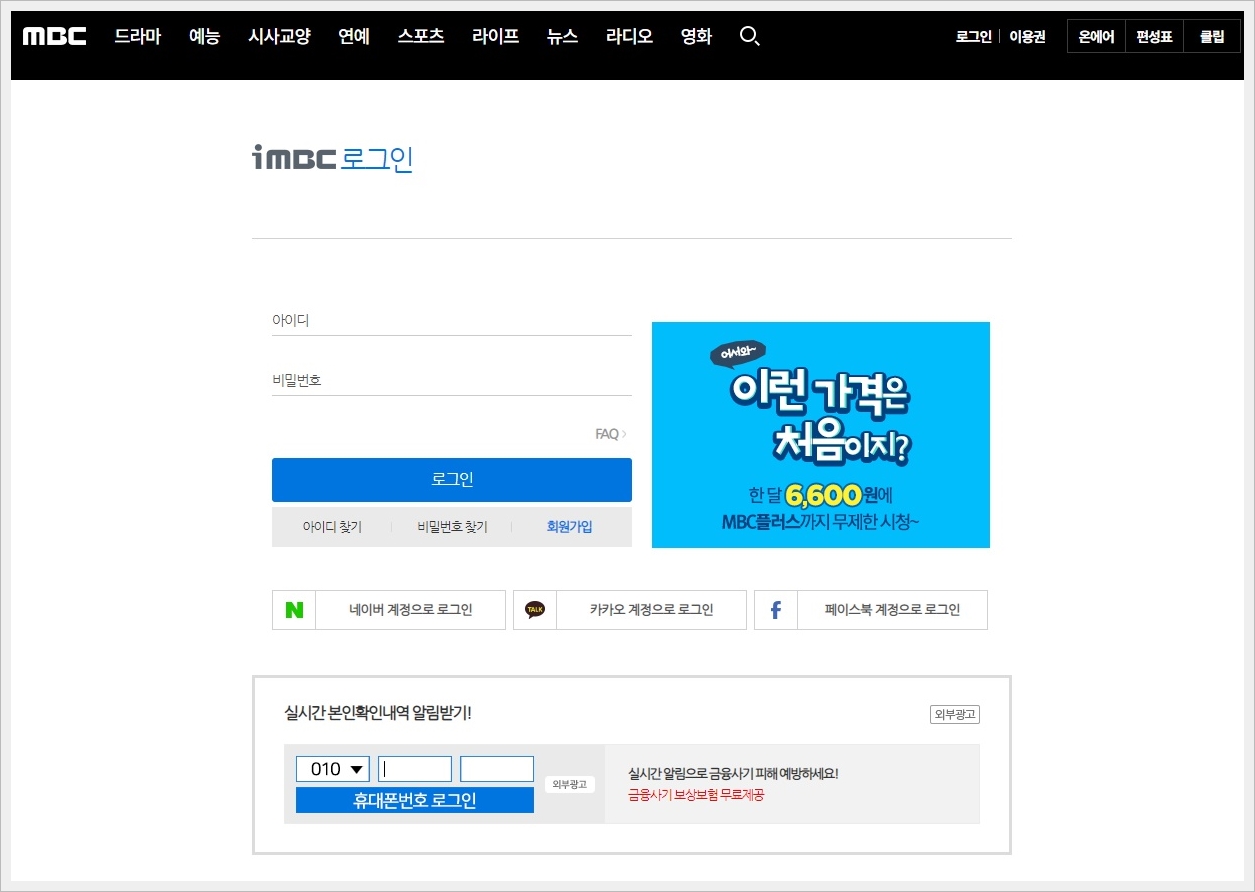
Task: Click the 외부광고 label at top right of ad
Action: point(955,714)
